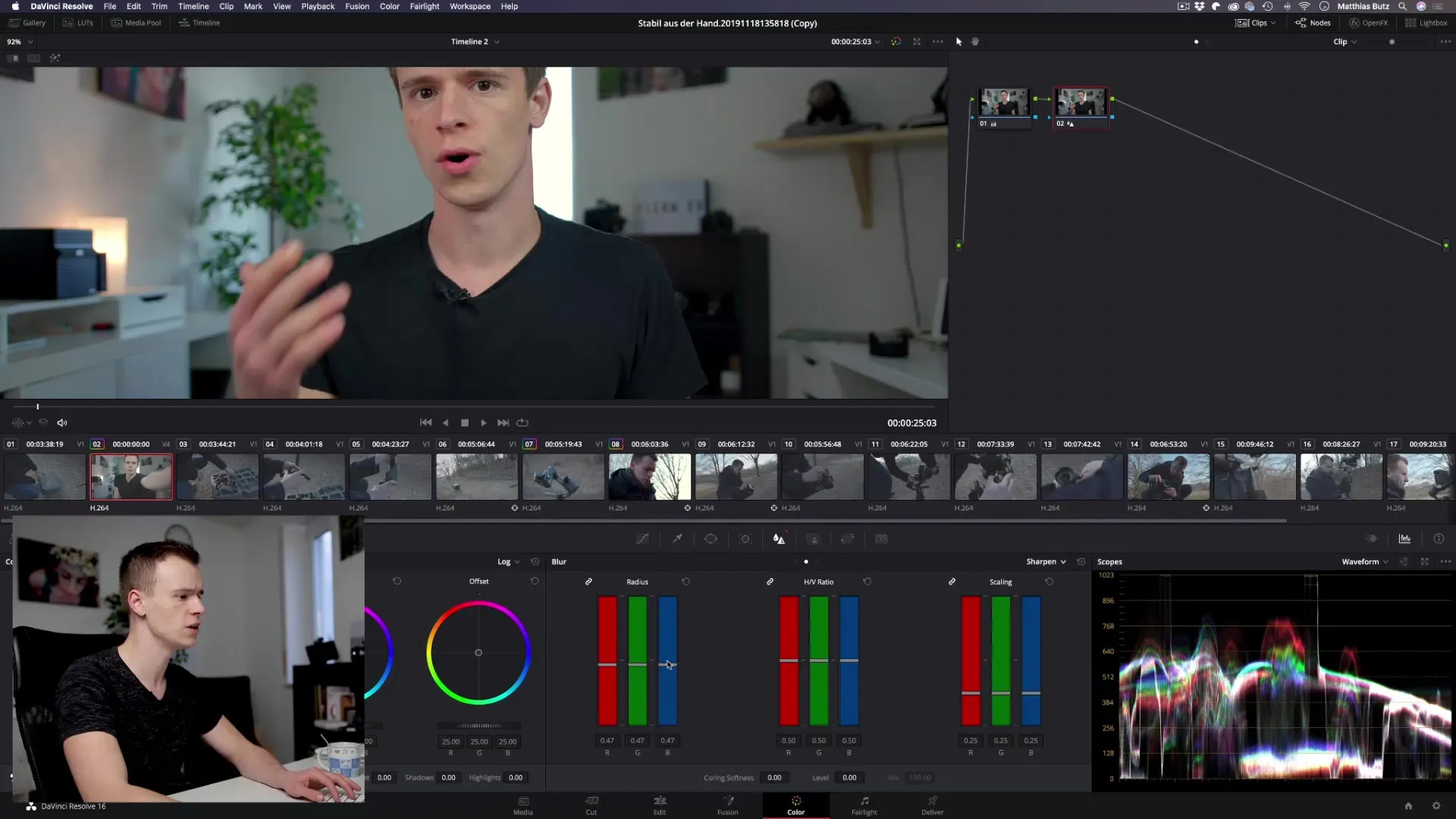Click the red Radius slider handle
This screenshot has height=819, width=1456.
pyautogui.click(x=607, y=665)
